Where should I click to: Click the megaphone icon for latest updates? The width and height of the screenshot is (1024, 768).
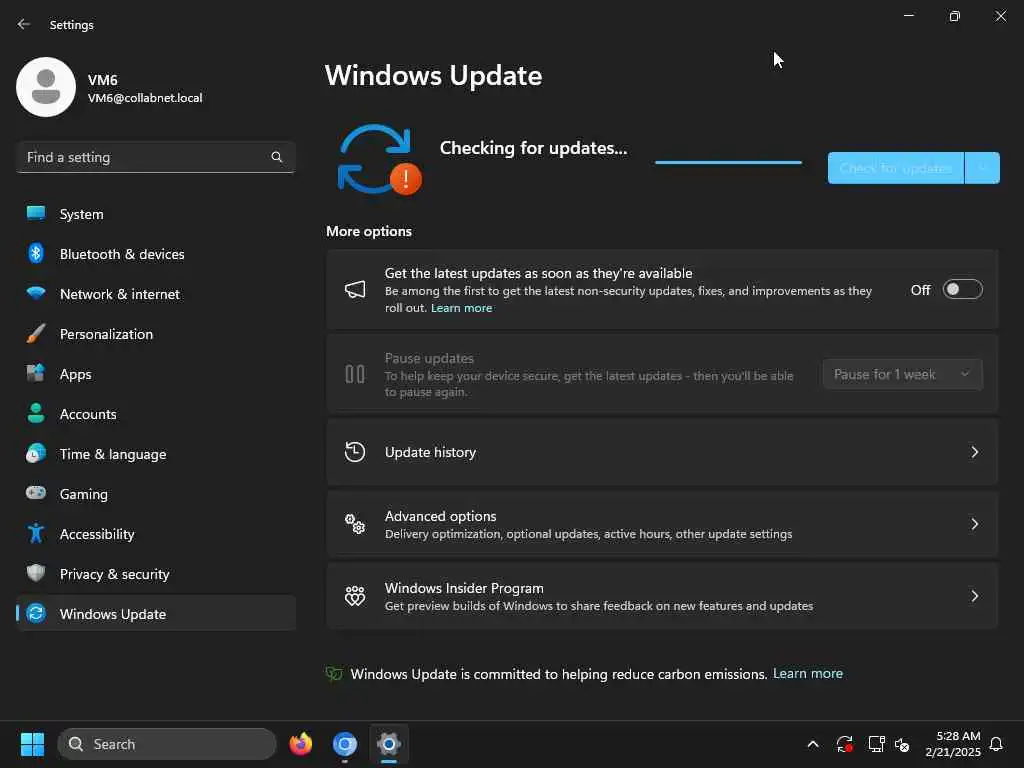point(355,289)
